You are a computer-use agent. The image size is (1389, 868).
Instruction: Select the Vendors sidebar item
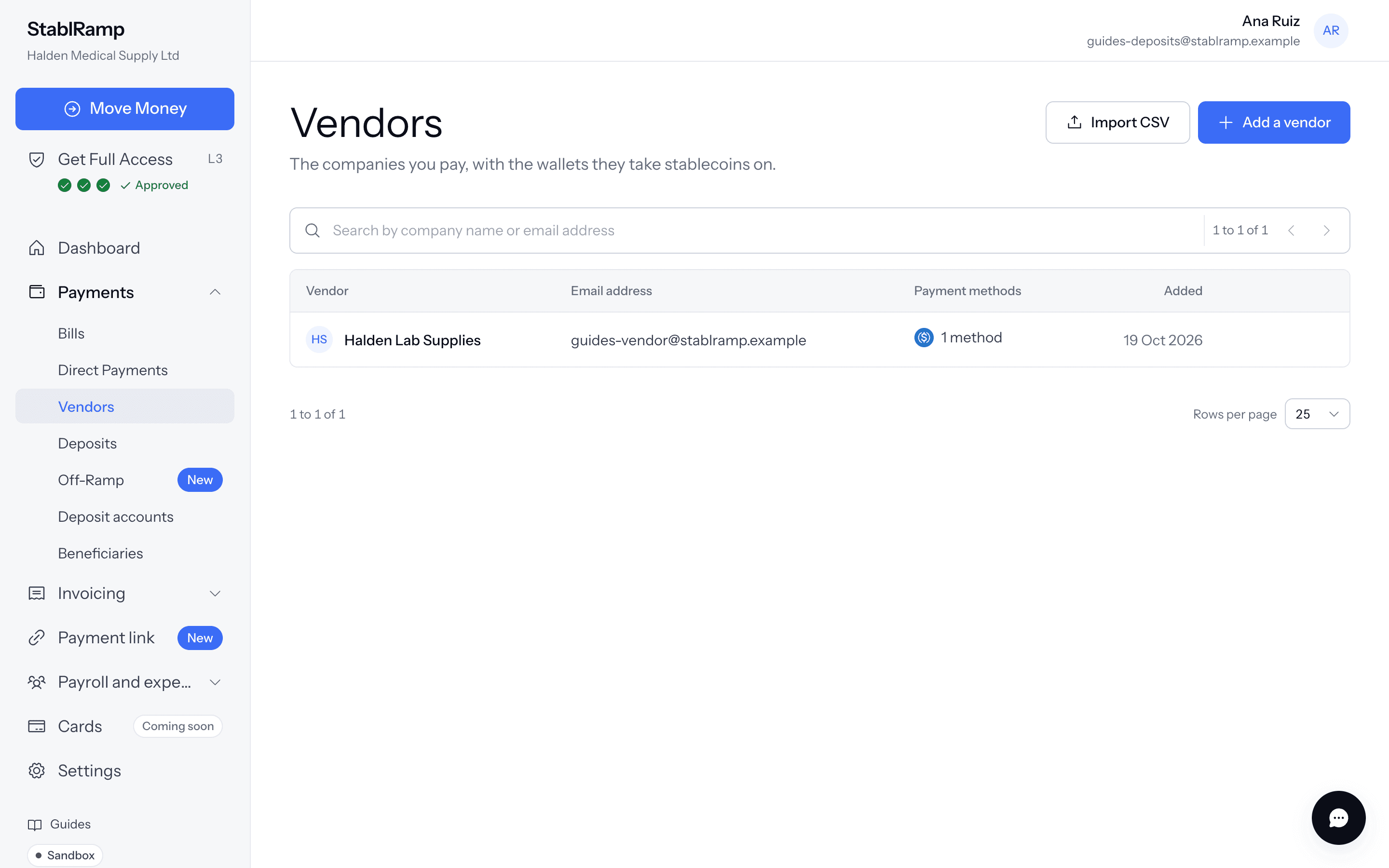click(x=124, y=407)
